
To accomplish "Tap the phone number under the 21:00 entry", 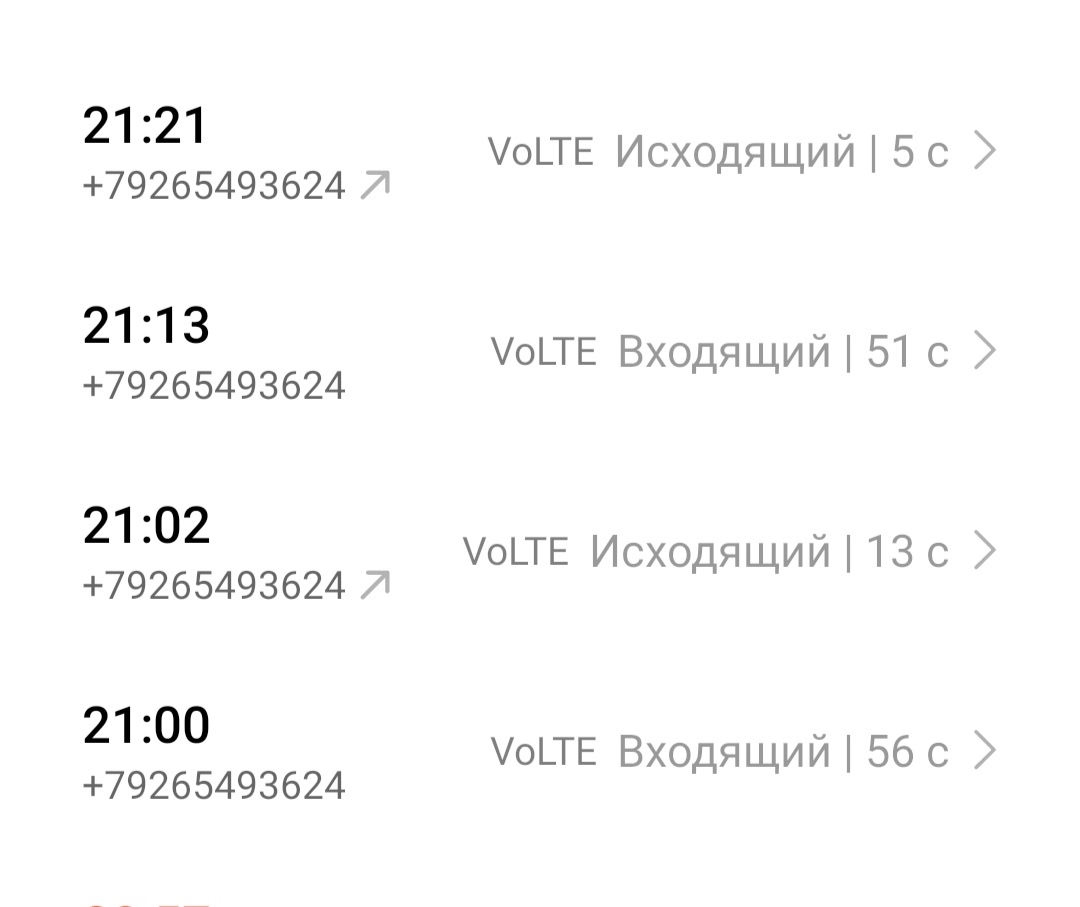I will tap(214, 786).
